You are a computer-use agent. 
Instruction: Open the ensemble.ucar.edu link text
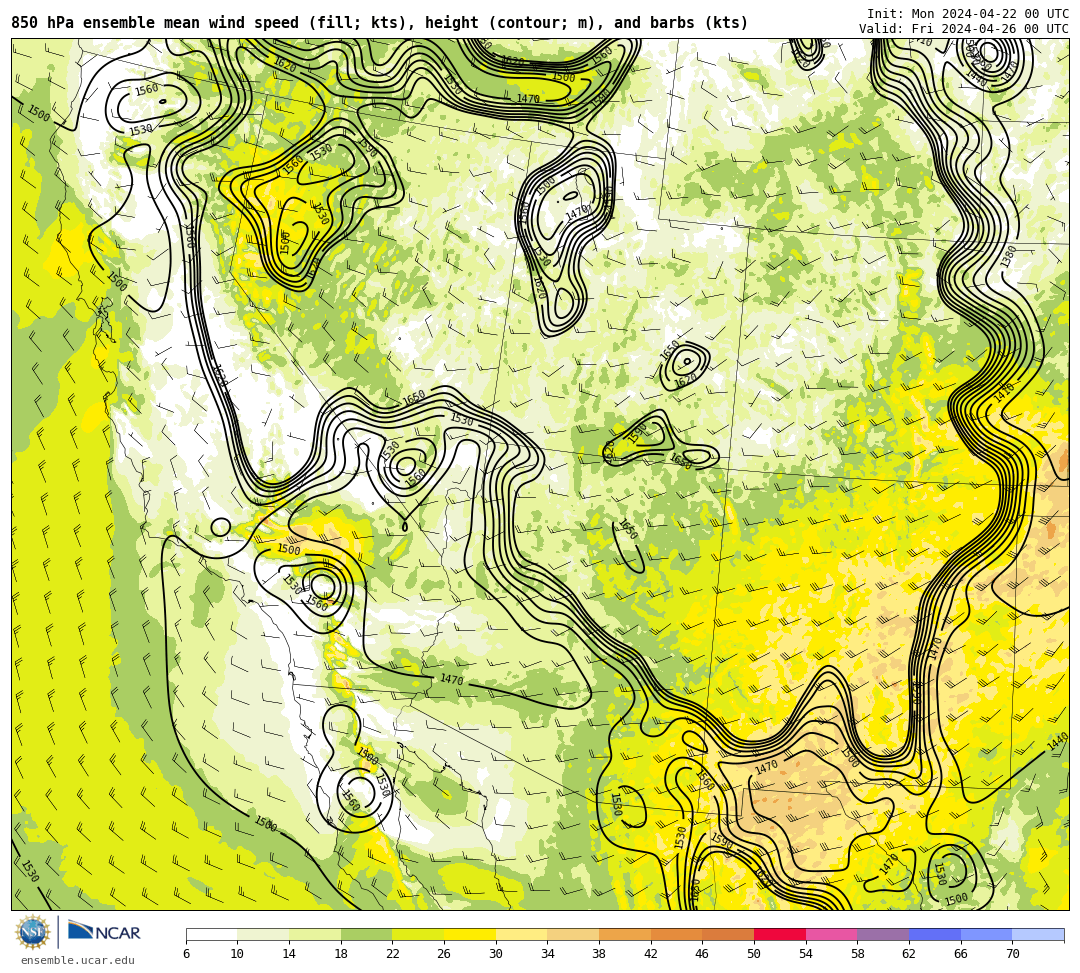tap(78, 960)
